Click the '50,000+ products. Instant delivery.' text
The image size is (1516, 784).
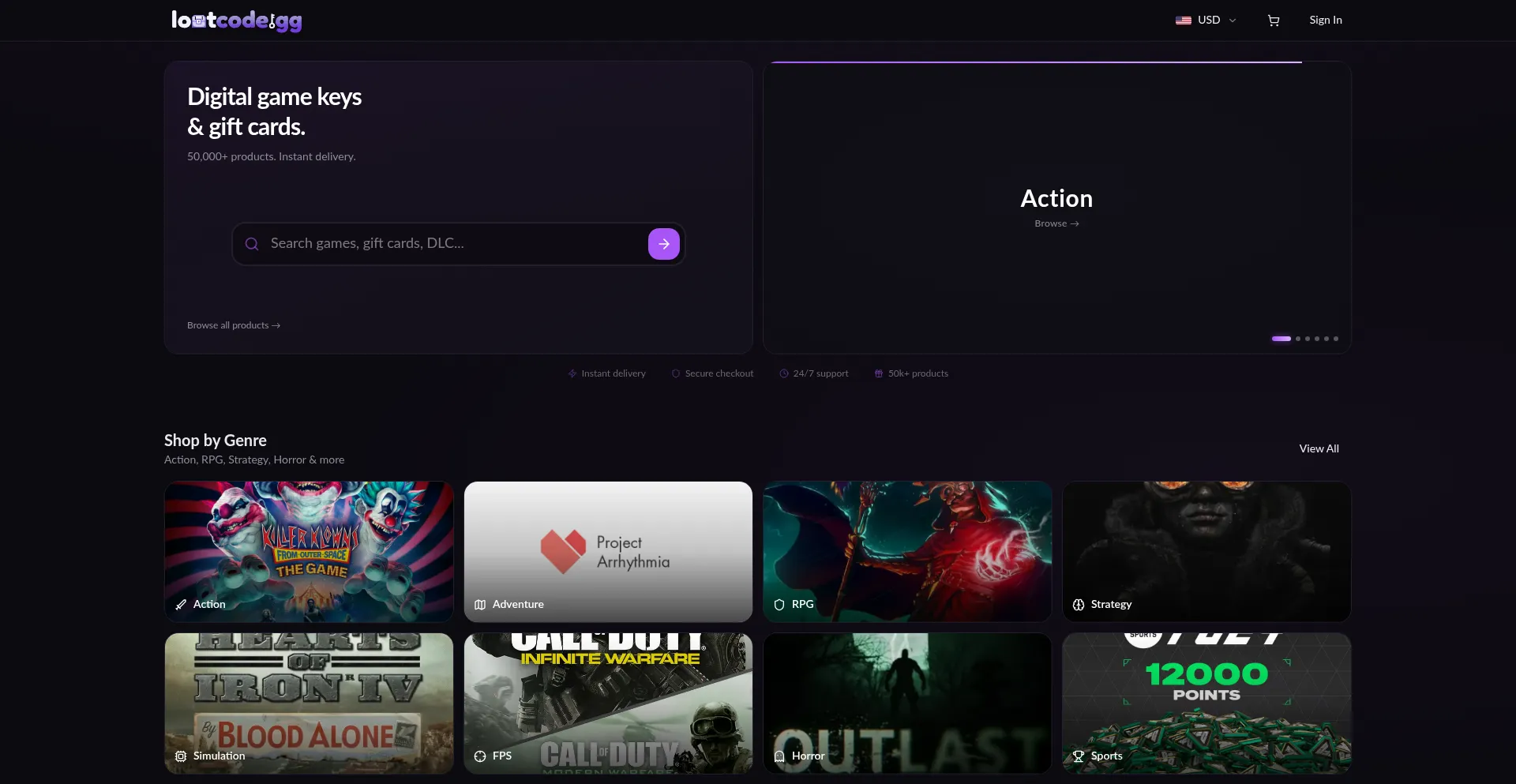point(272,156)
